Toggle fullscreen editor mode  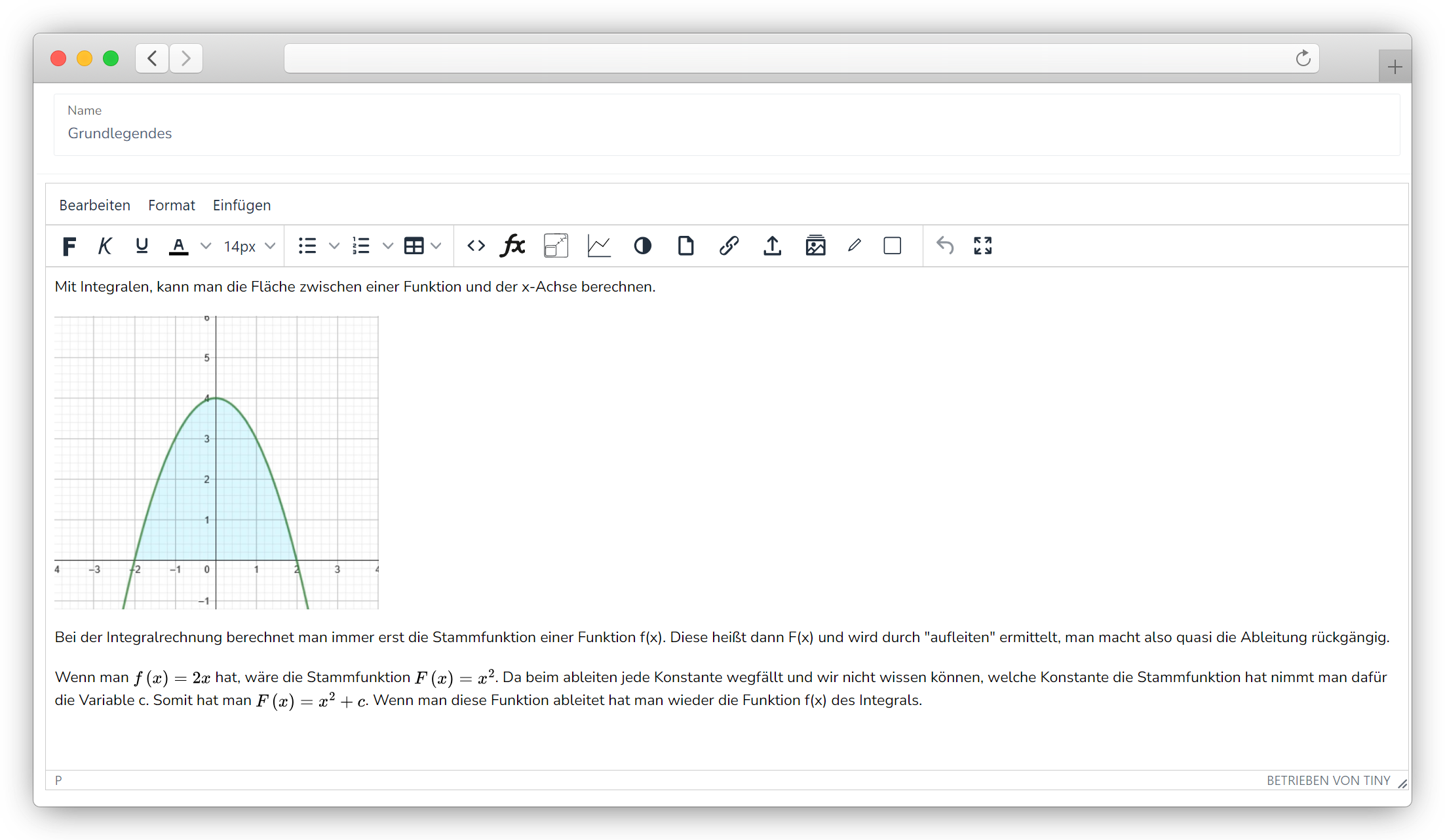point(983,246)
